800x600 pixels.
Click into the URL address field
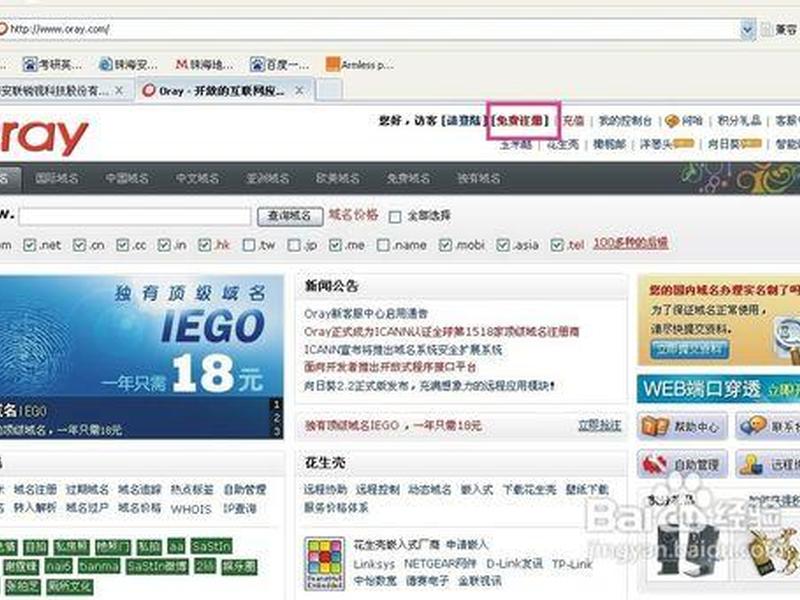tap(372, 29)
